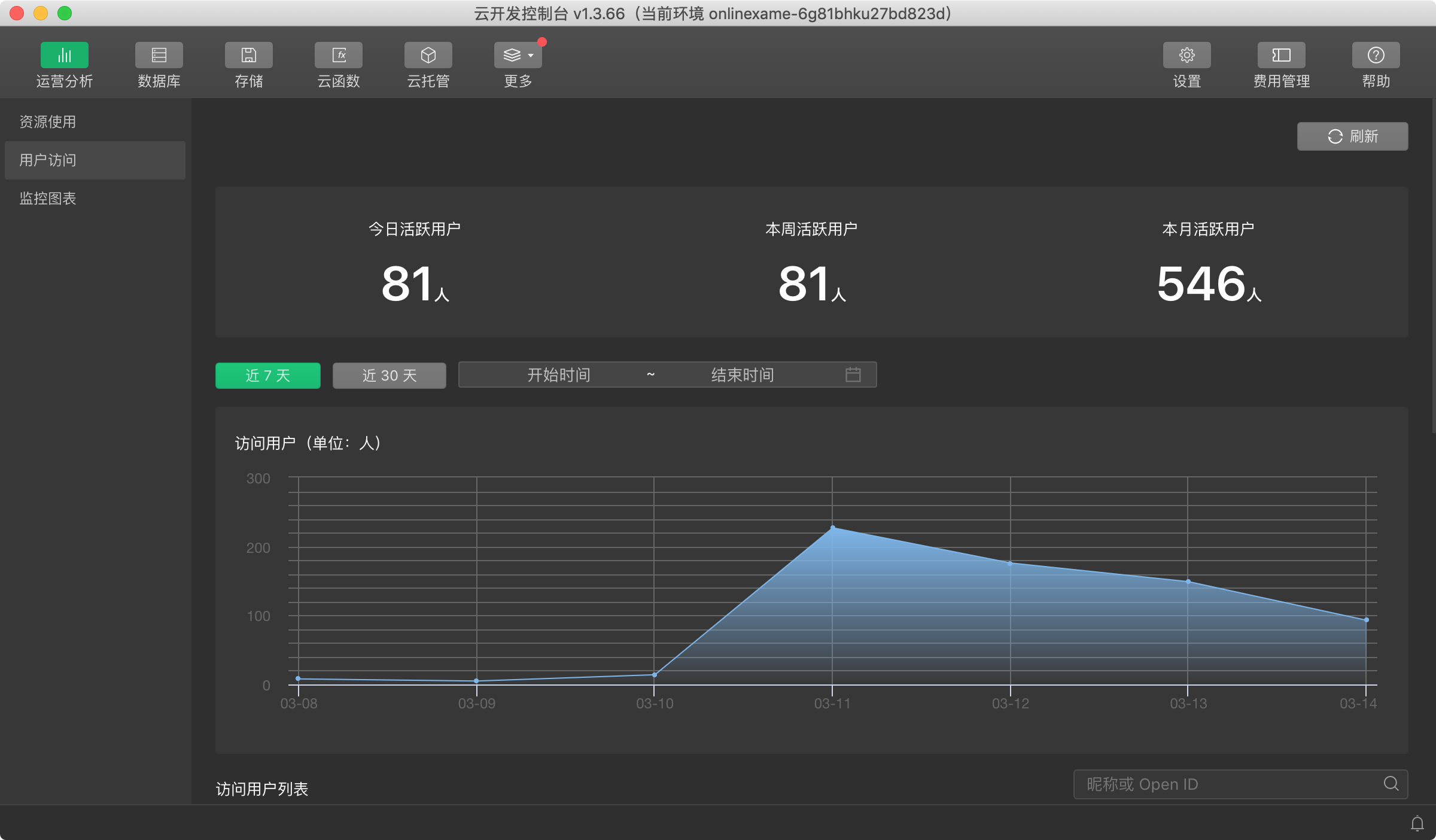Expand the 更多 dropdown menu

[x=518, y=55]
